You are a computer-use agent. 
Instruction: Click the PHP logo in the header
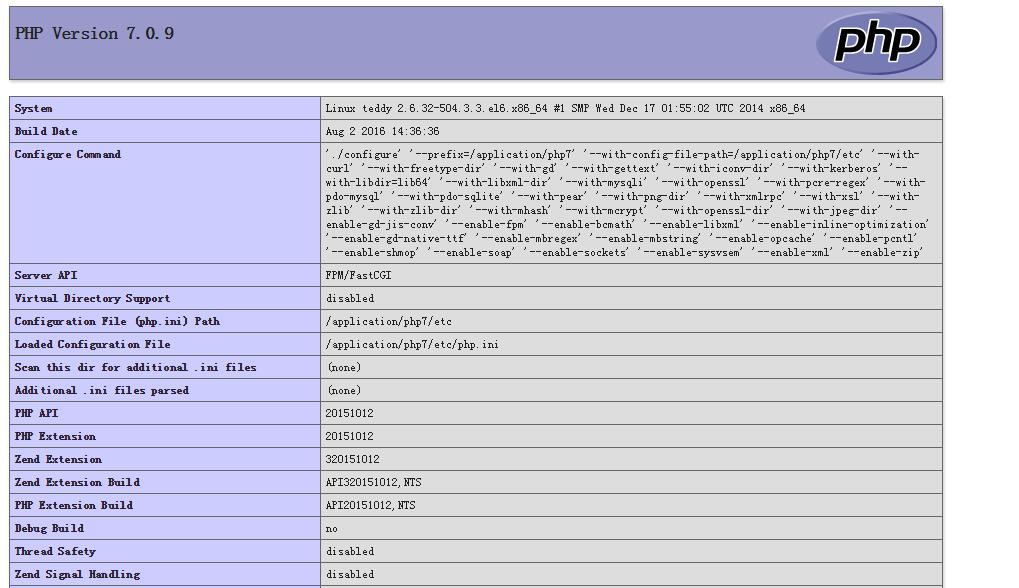(876, 43)
